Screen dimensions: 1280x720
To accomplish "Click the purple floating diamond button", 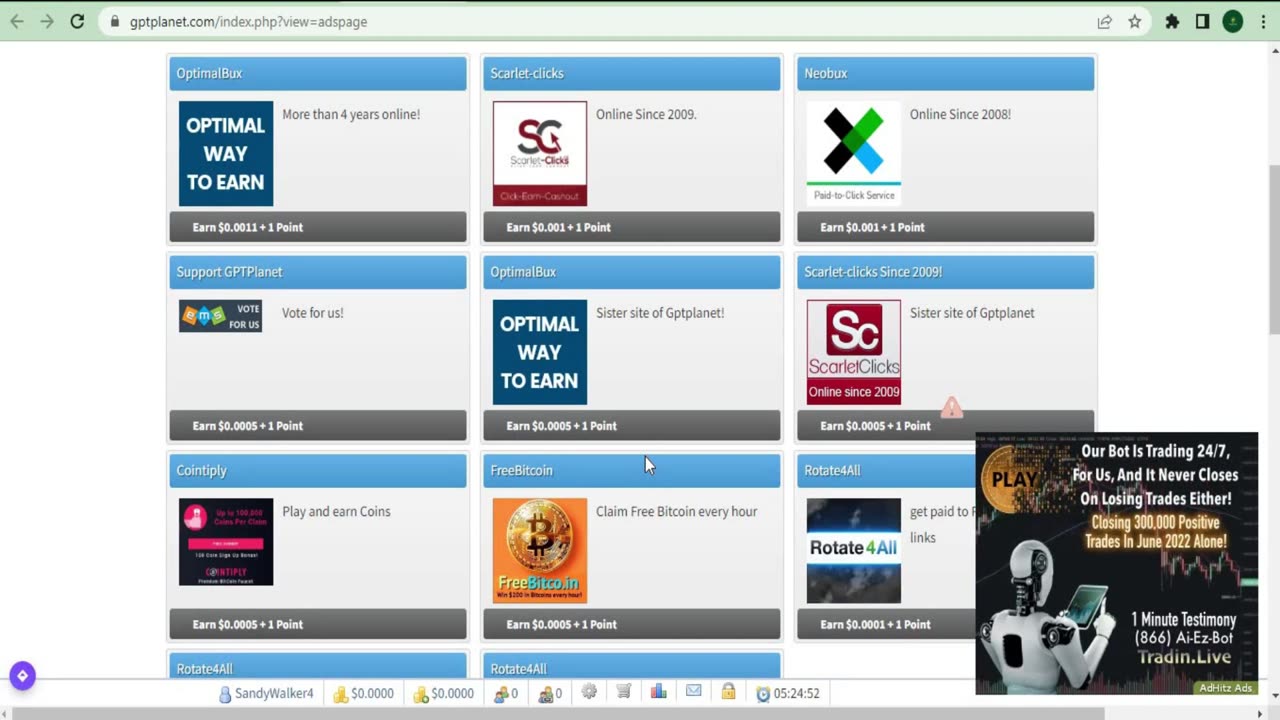I will [x=22, y=676].
